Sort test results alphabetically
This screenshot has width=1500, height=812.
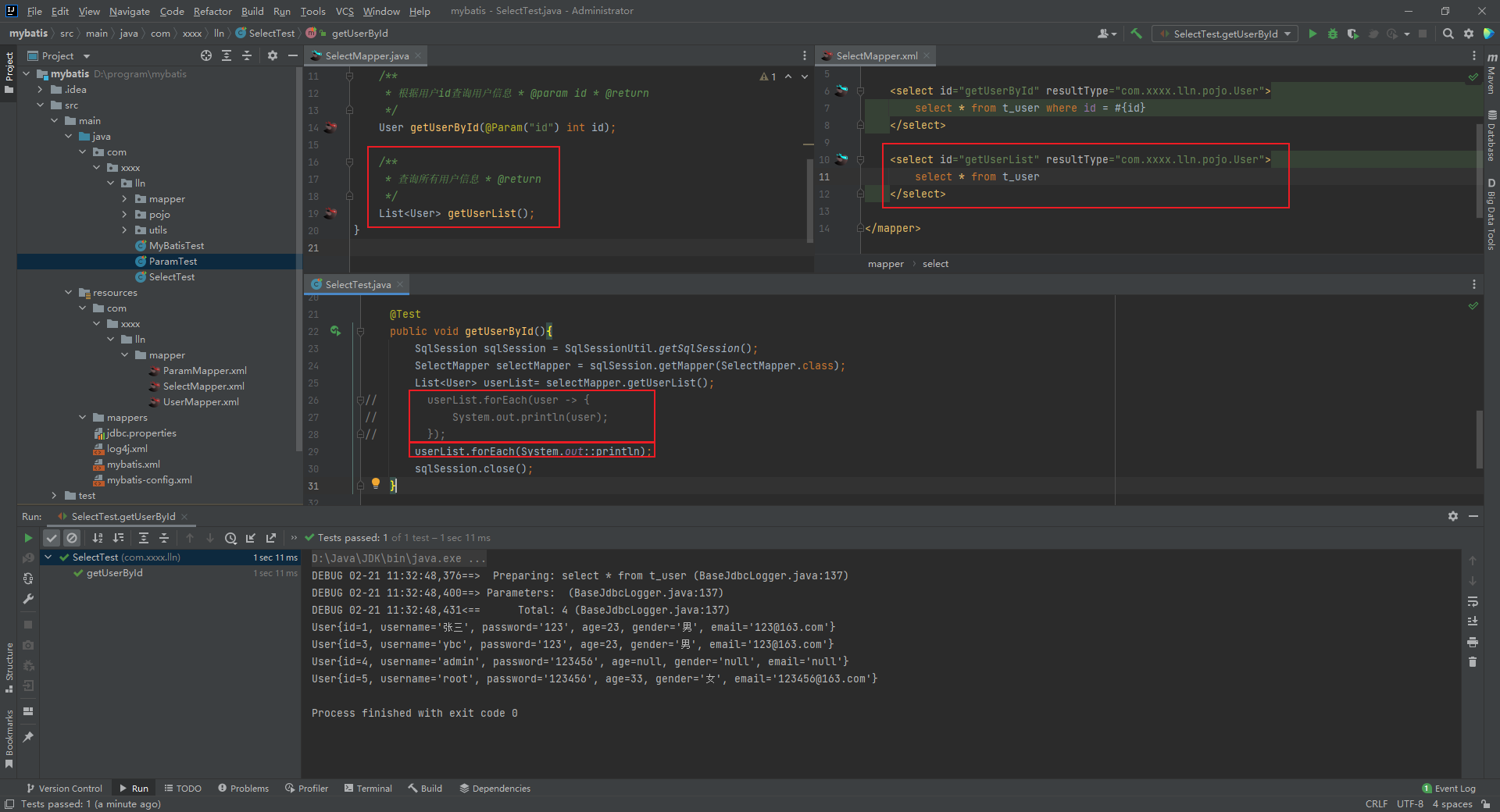(98, 538)
